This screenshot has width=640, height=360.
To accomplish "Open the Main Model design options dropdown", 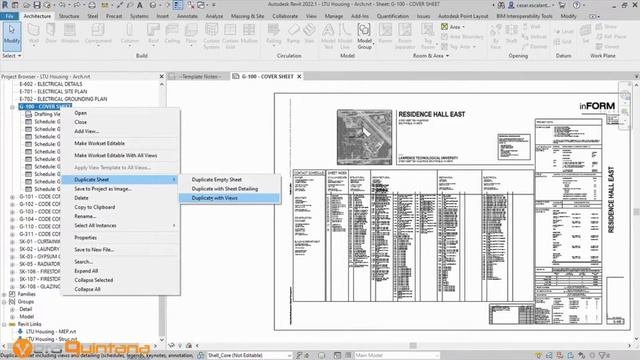I will click(x=396, y=356).
